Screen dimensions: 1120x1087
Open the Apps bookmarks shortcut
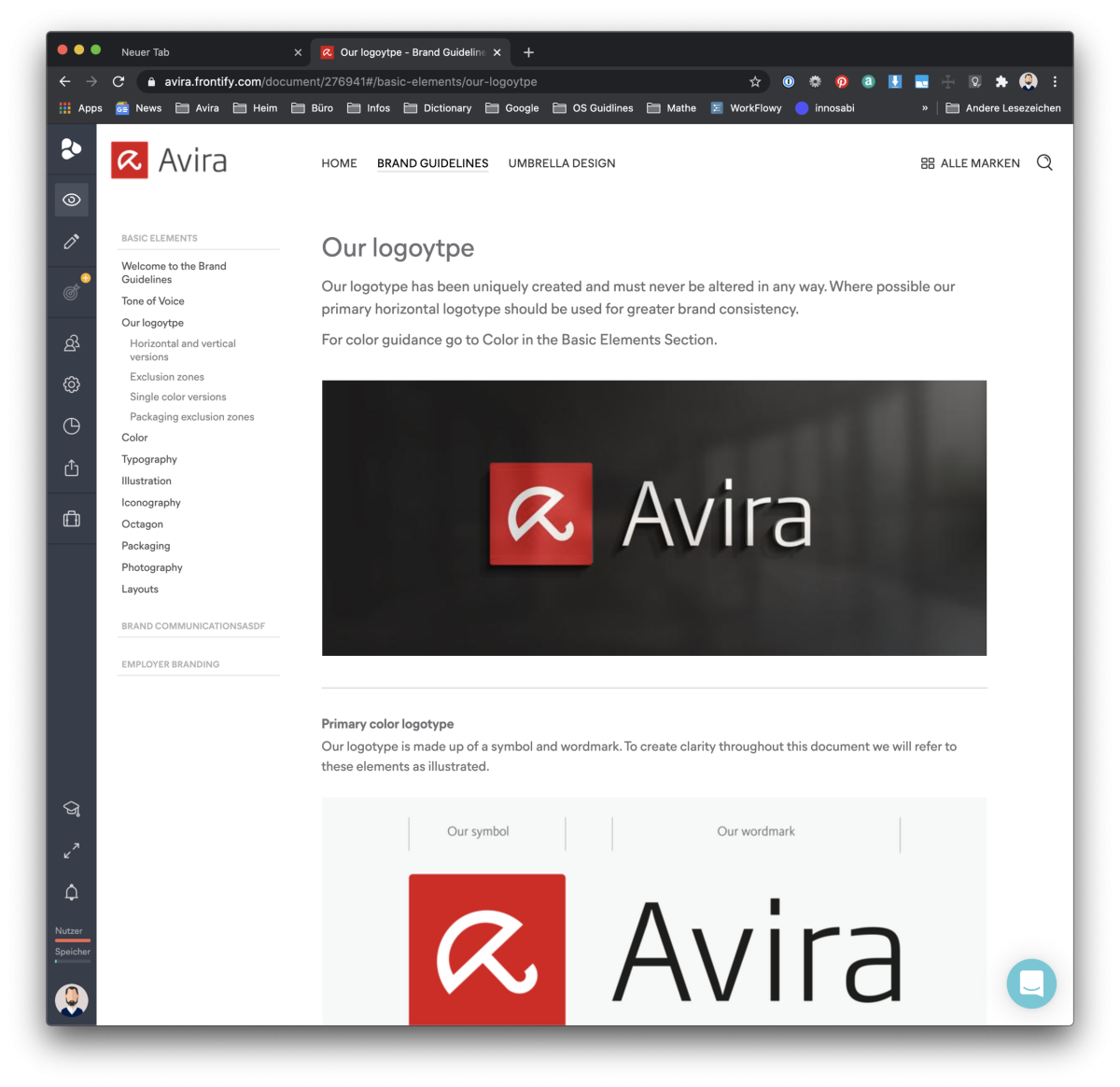80,108
